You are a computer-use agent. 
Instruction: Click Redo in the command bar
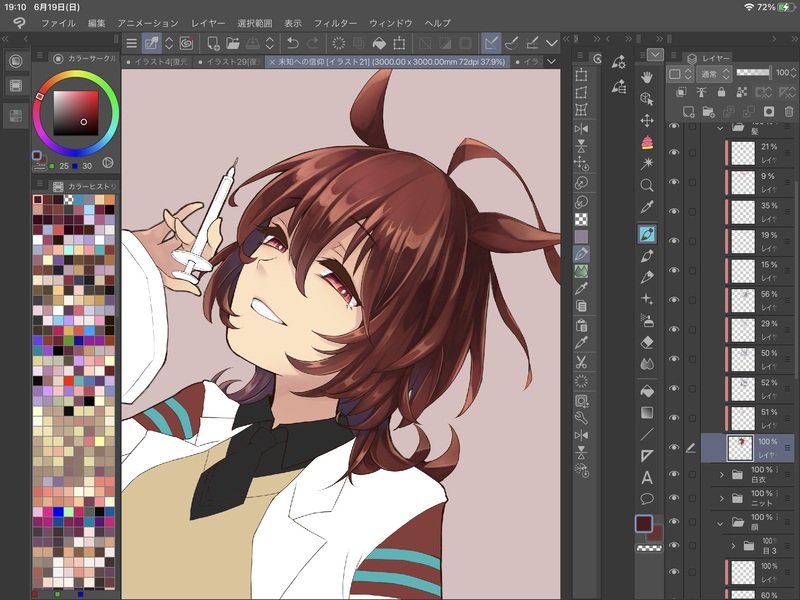[x=313, y=43]
